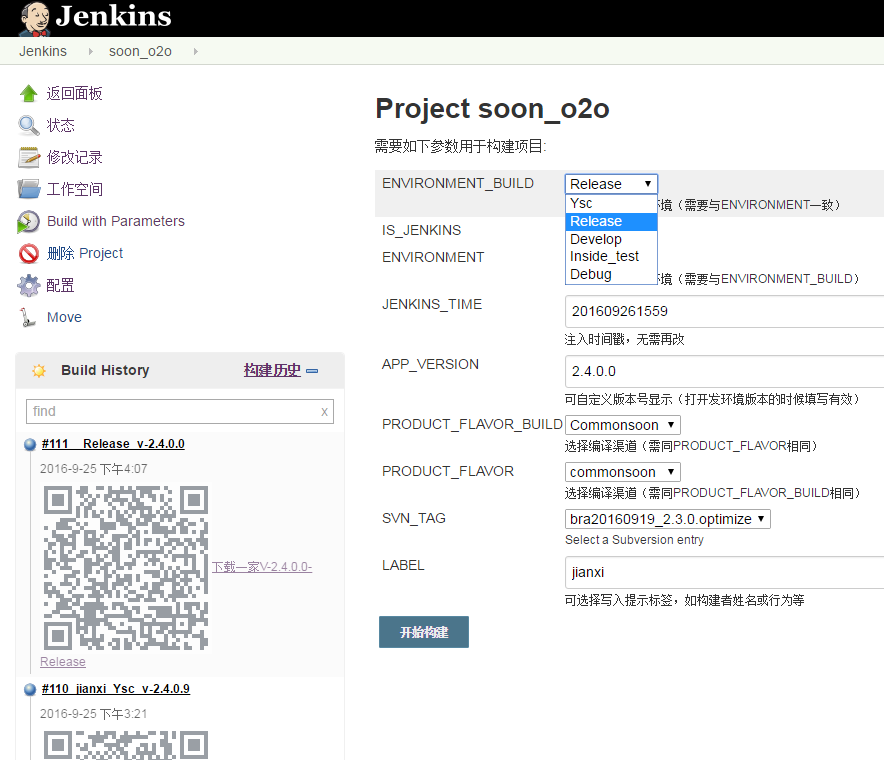Image resolution: width=884 pixels, height=760 pixels.
Task: Focus the build history find box
Action: coord(180,412)
